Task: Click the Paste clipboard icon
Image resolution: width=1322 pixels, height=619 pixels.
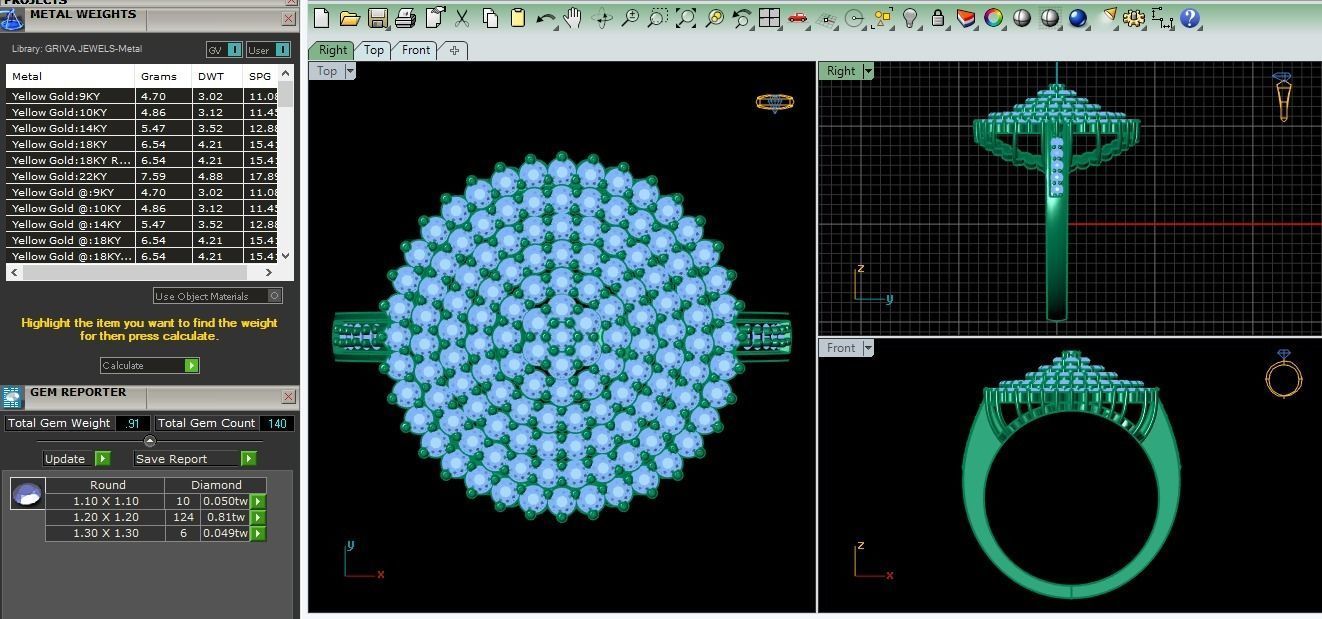Action: coord(518,17)
